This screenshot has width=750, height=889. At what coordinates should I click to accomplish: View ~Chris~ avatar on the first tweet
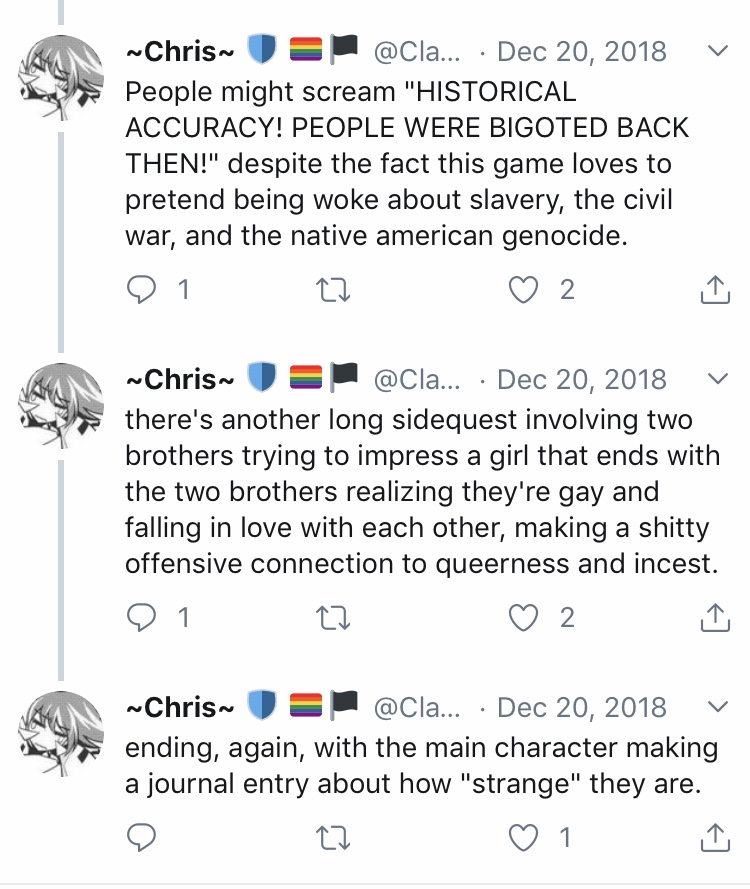[x=61, y=78]
